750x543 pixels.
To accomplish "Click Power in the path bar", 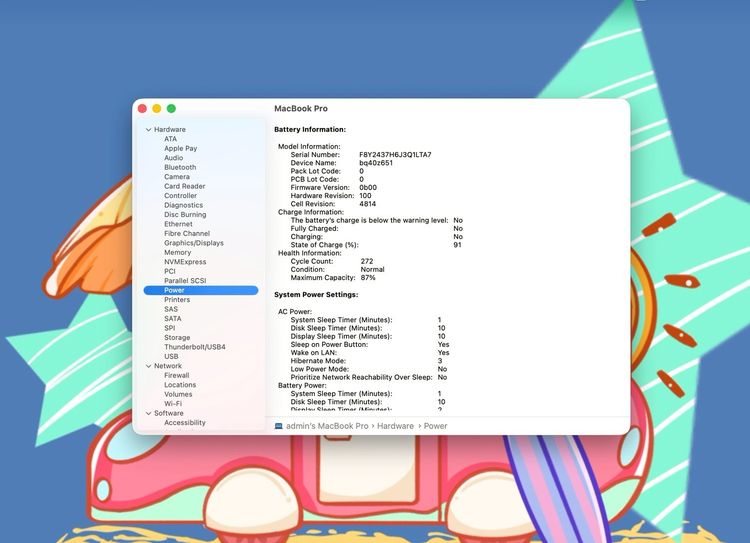I will tap(435, 426).
